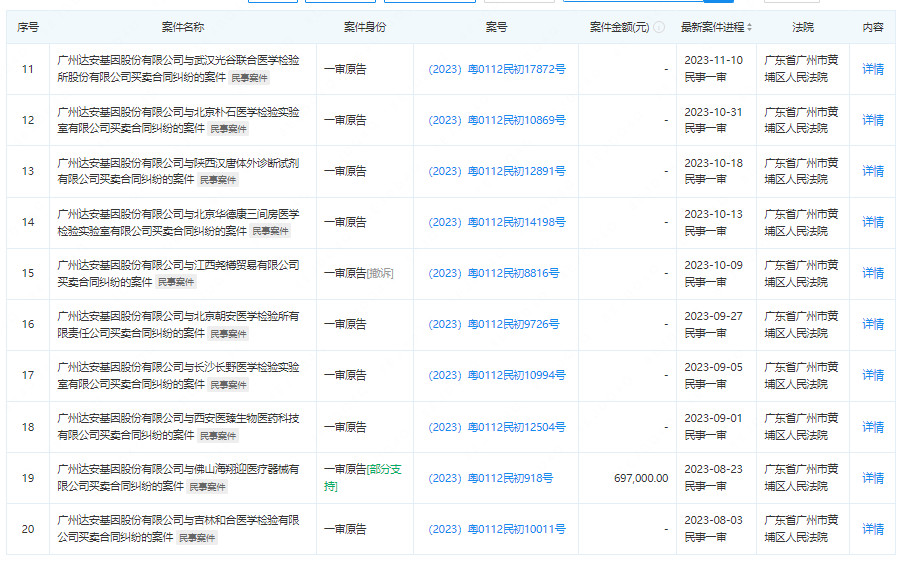Click the 民事案件 tag in row 12
The image size is (906, 562).
[218, 129]
